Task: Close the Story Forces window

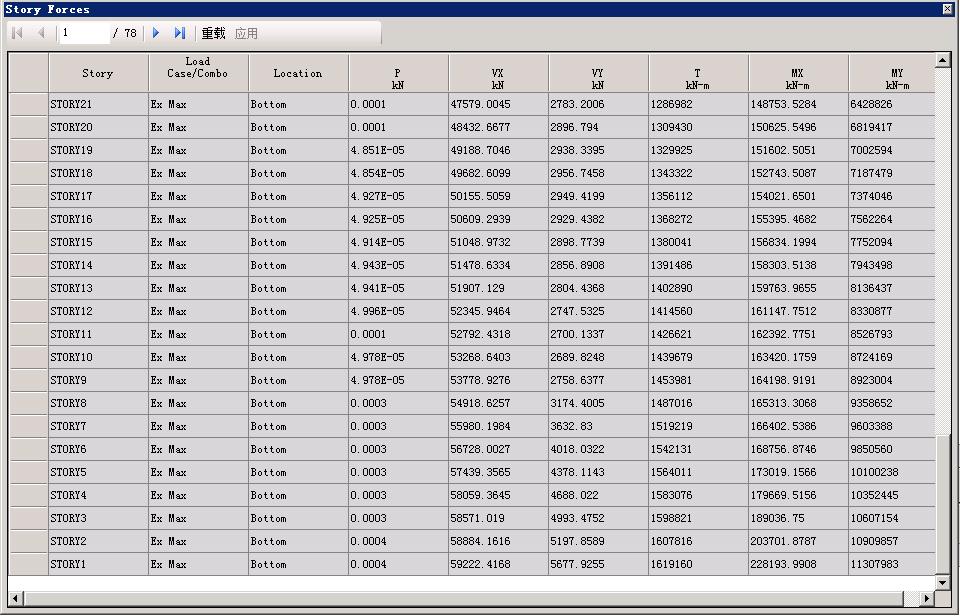Action: click(x=948, y=9)
